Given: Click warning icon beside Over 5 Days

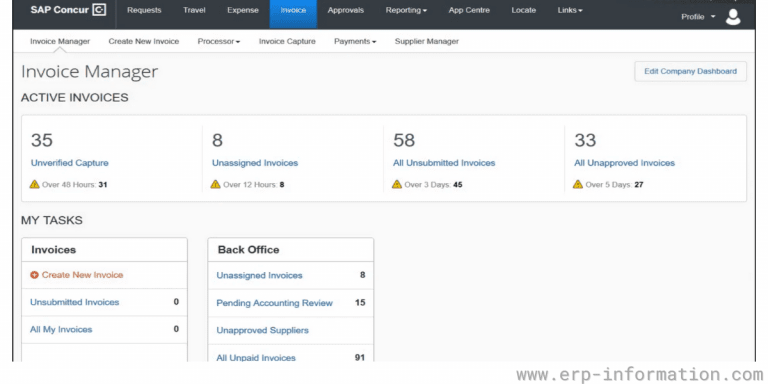Looking at the screenshot, I should click(x=578, y=184).
